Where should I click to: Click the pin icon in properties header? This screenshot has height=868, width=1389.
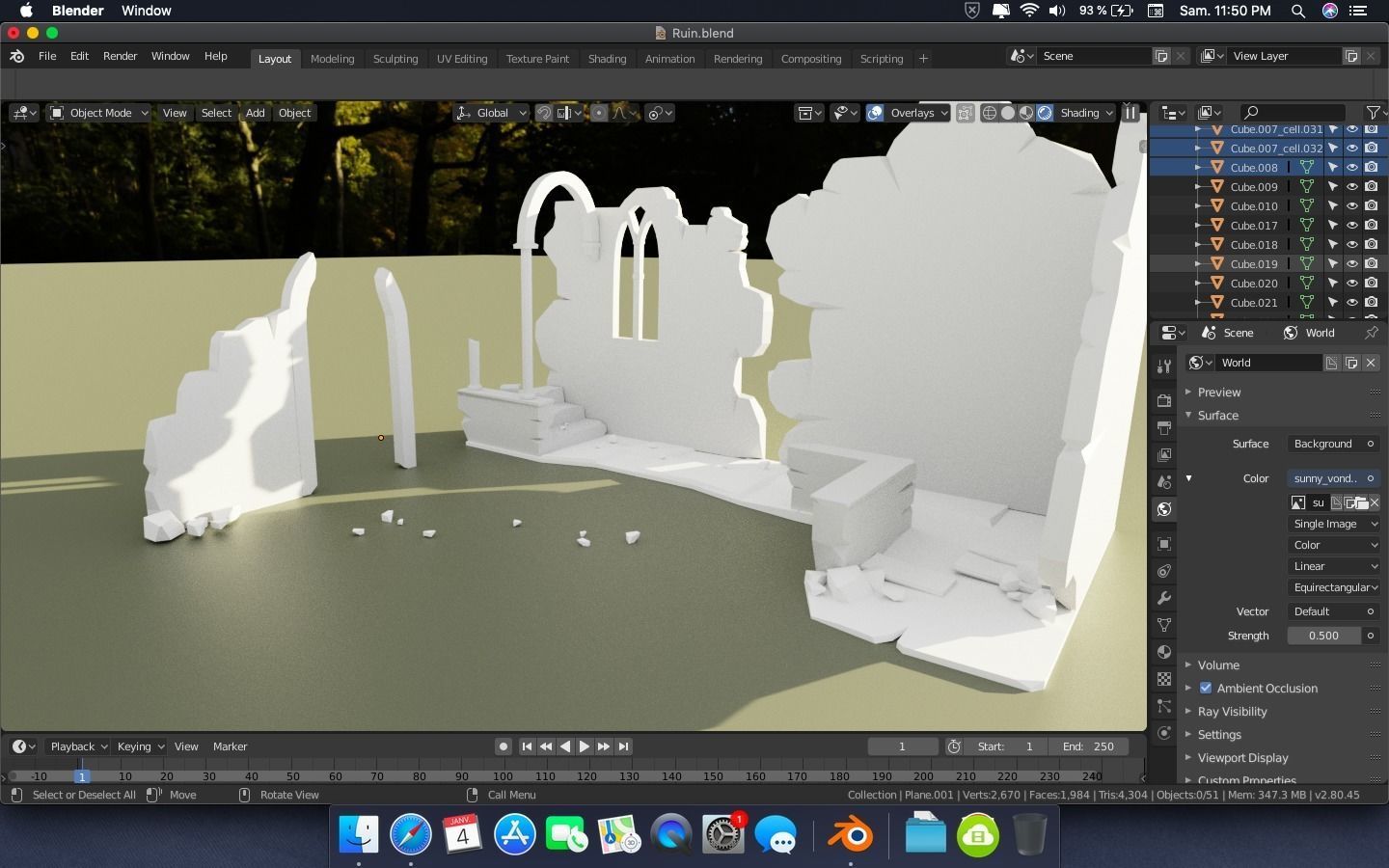[1371, 333]
